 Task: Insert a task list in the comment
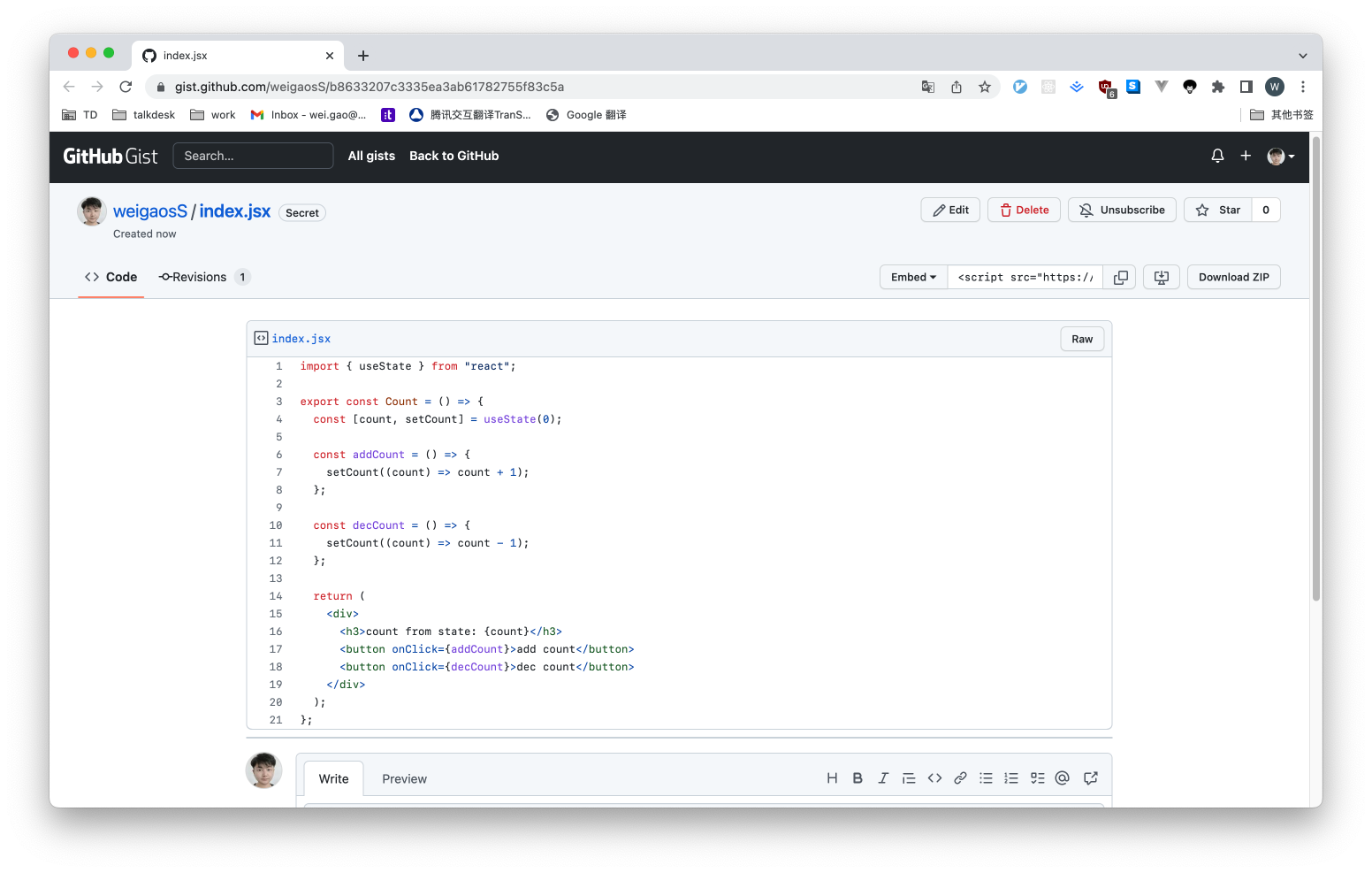click(x=1037, y=777)
